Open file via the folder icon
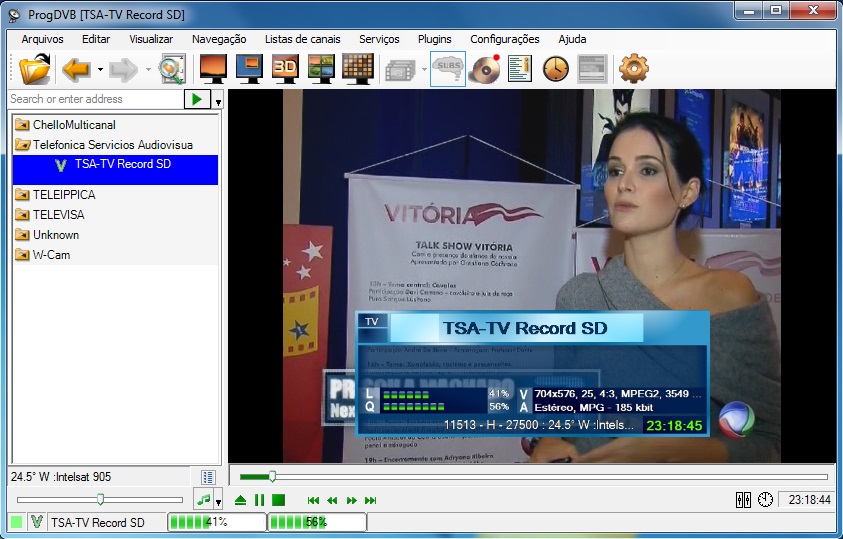 click(34, 69)
